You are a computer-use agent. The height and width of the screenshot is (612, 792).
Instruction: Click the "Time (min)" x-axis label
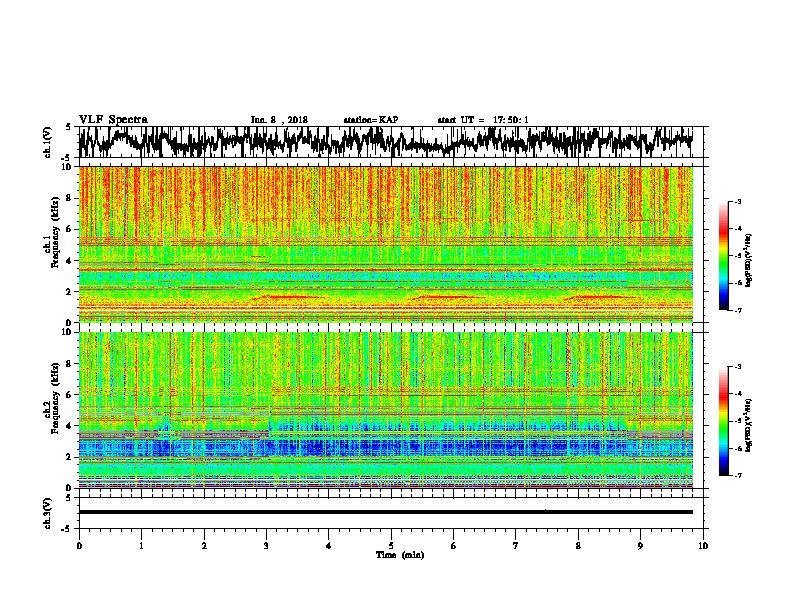[x=400, y=555]
